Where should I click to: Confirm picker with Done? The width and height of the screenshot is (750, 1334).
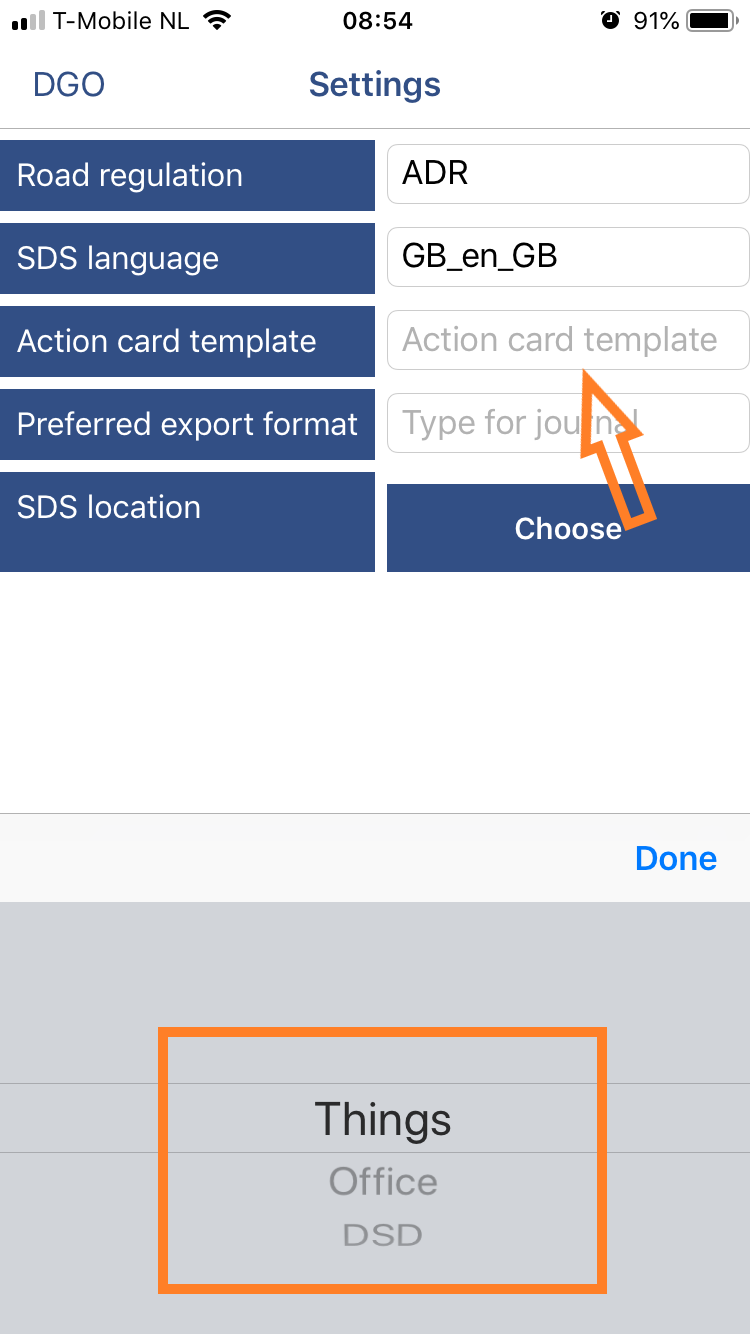[676, 859]
